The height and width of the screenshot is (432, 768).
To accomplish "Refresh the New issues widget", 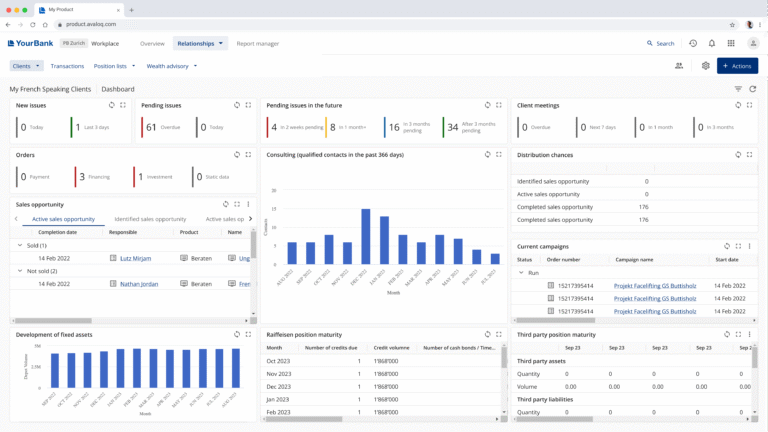I will pos(112,105).
